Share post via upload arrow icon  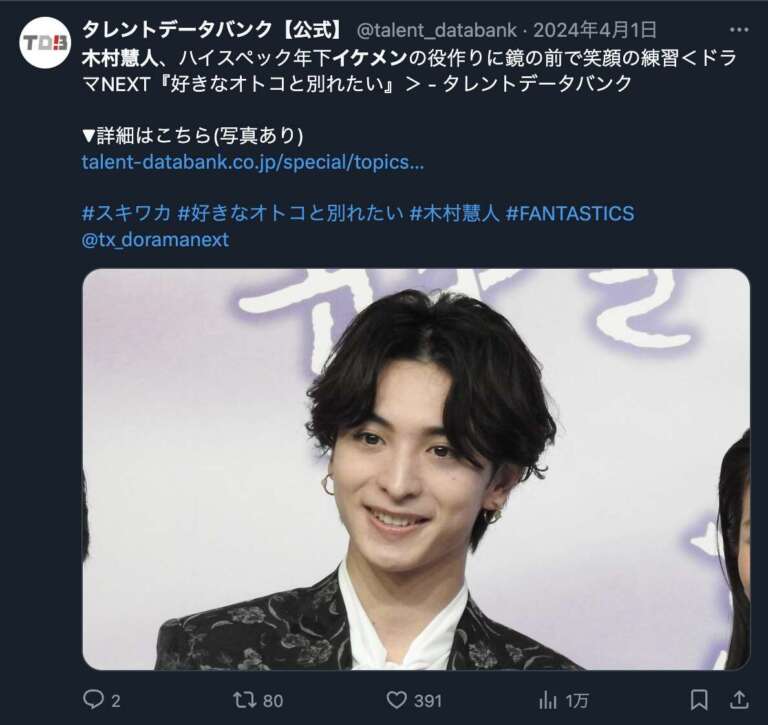pyautogui.click(x=739, y=700)
